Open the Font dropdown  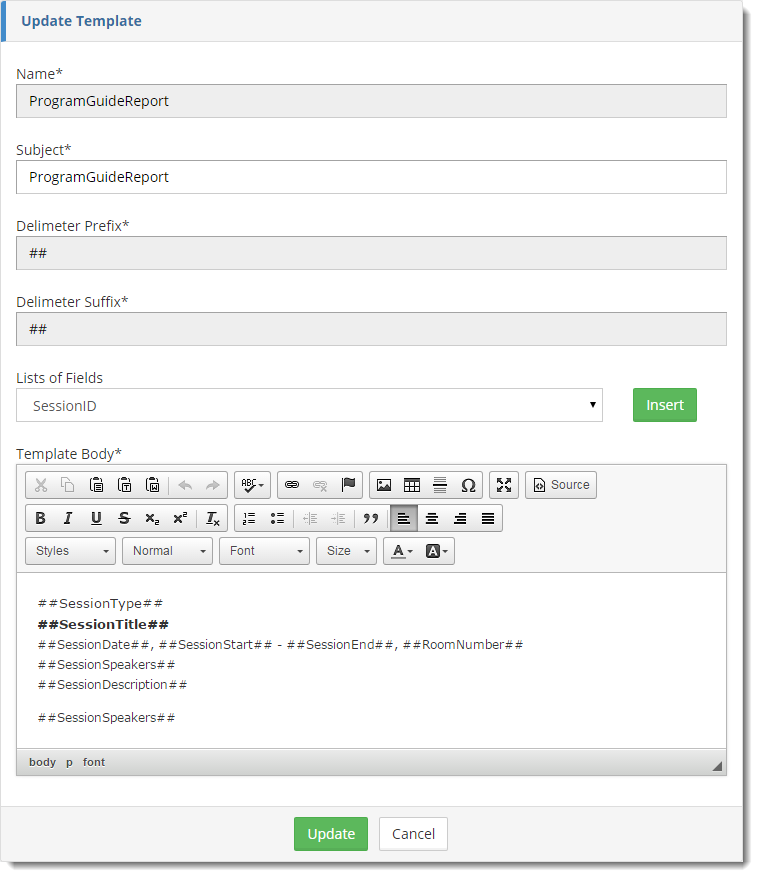click(x=264, y=551)
